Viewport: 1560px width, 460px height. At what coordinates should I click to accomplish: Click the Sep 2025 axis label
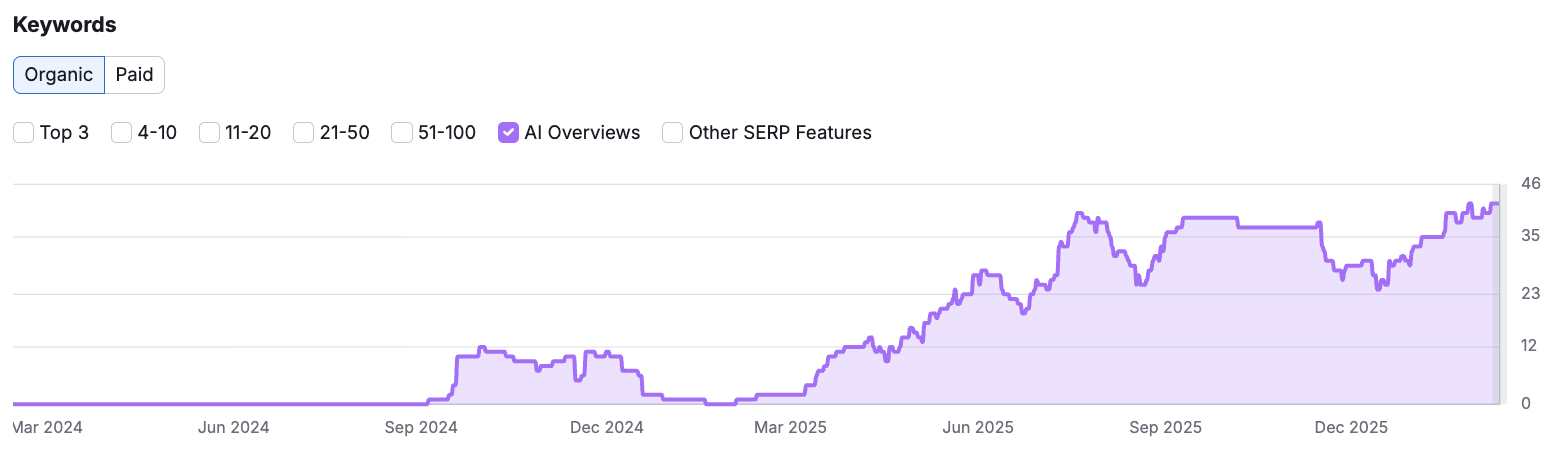click(1166, 428)
